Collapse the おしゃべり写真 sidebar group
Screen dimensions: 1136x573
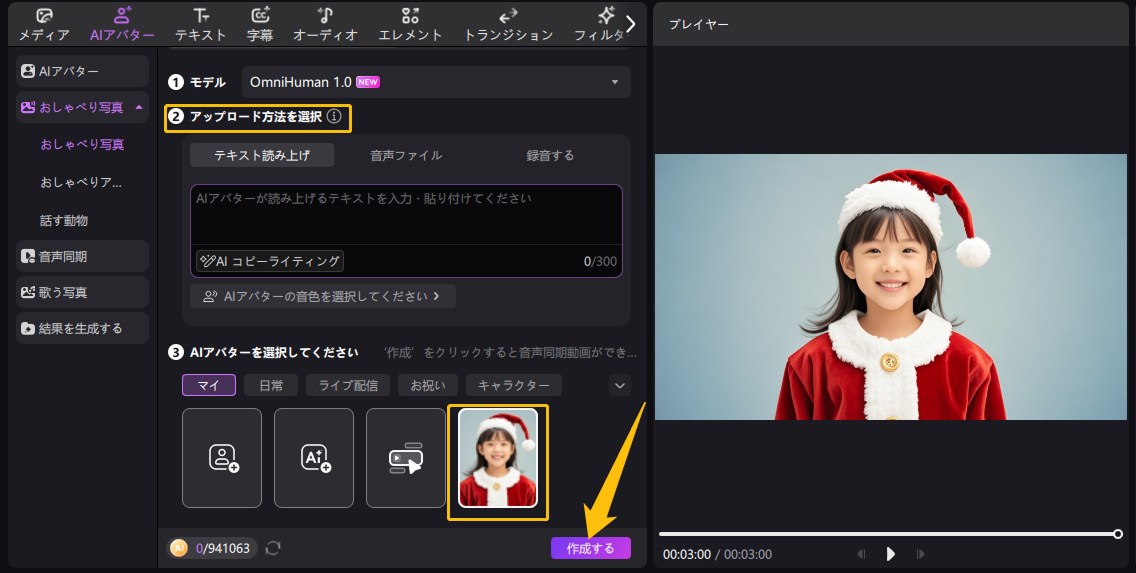pos(139,107)
